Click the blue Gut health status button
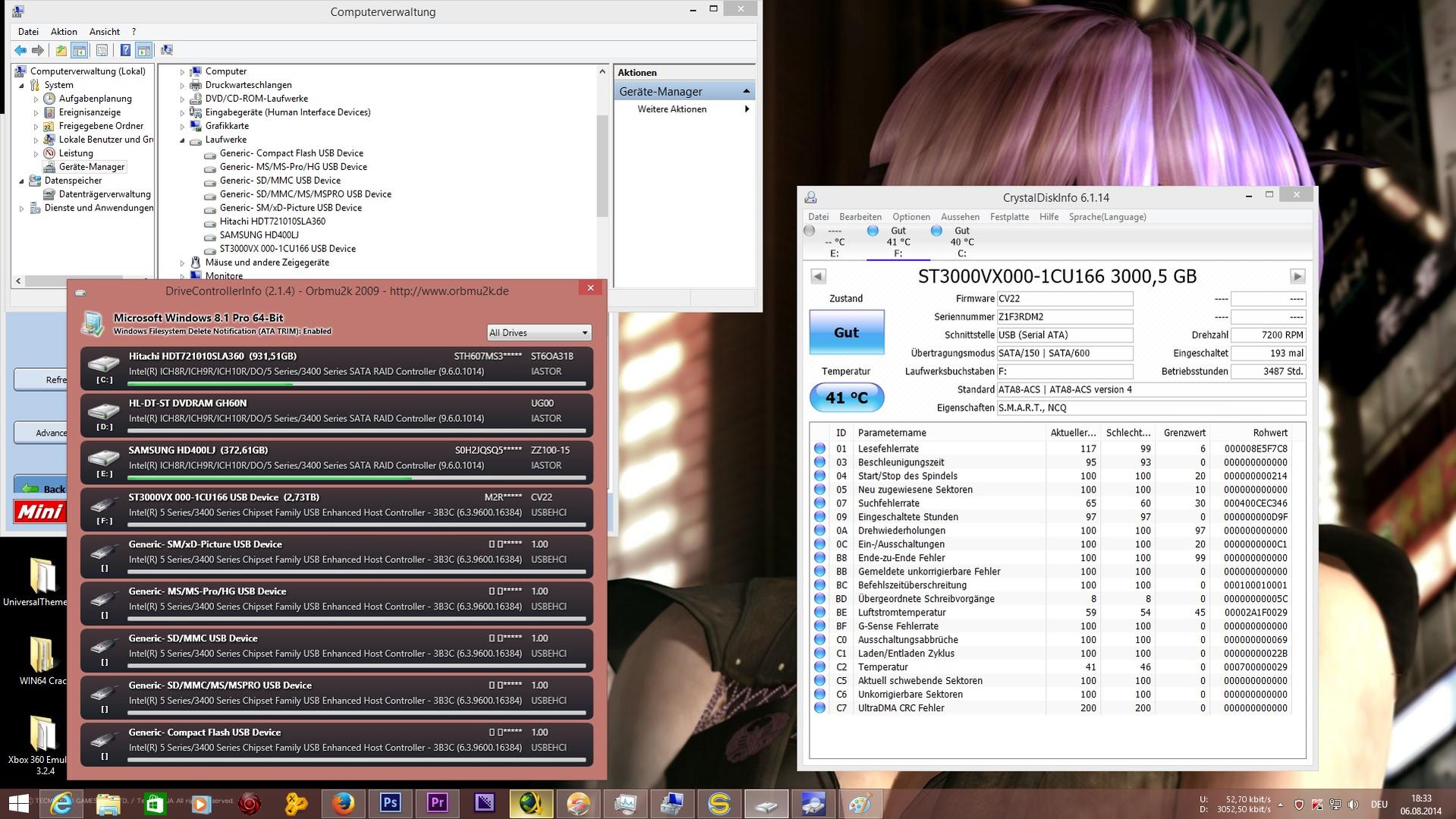The height and width of the screenshot is (819, 1456). (847, 332)
